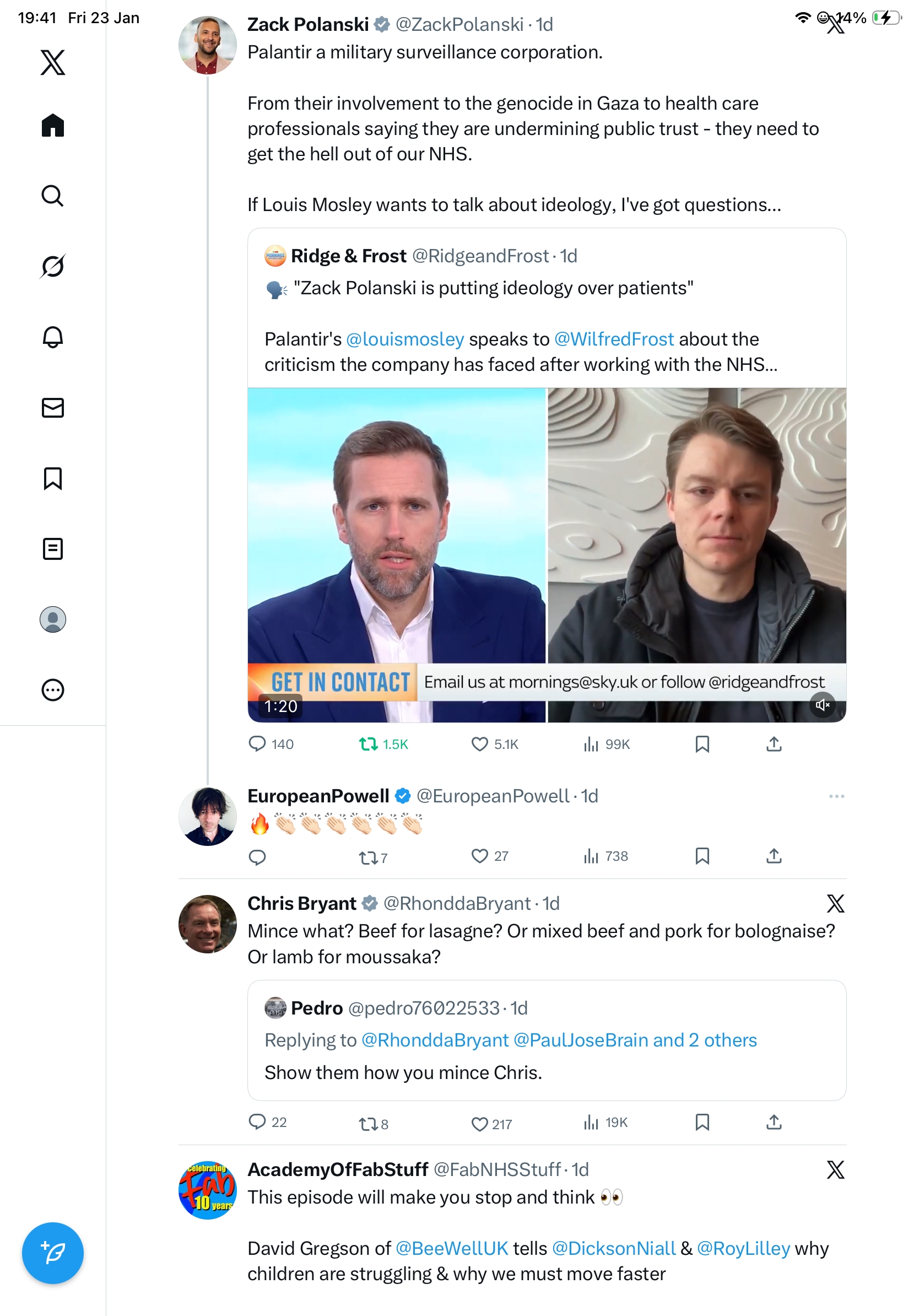Open Bookmarks in the sidebar
Image resolution: width=919 pixels, height=1316 pixels.
click(53, 478)
